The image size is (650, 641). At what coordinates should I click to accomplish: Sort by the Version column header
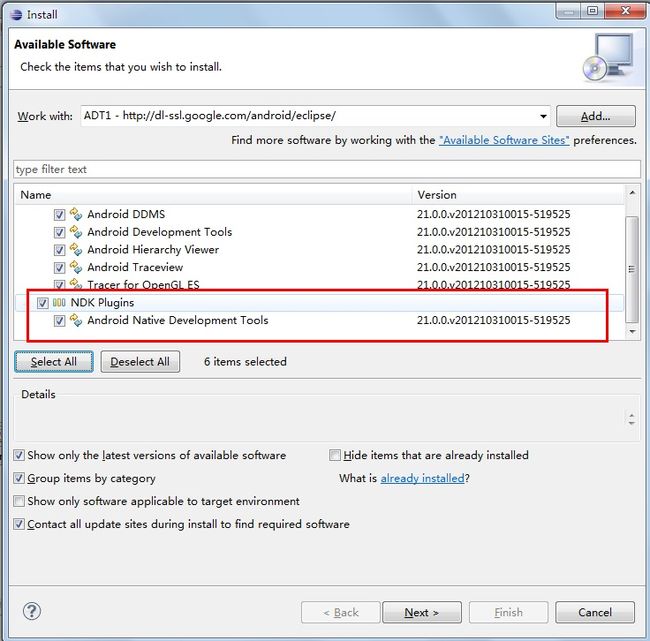(518, 195)
